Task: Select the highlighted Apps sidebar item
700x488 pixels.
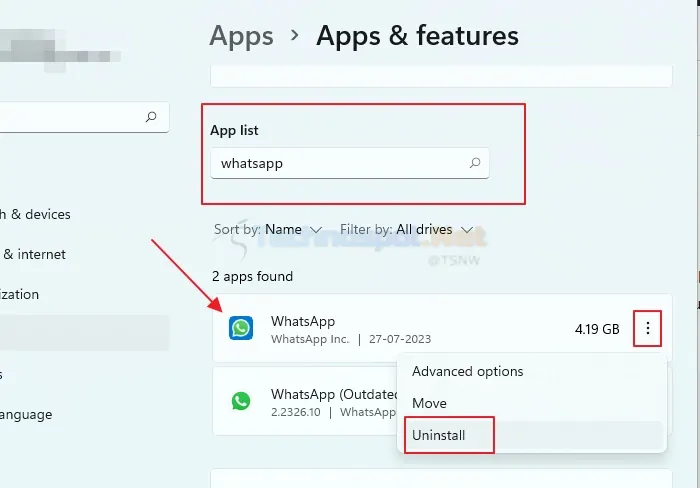Action: (84, 333)
